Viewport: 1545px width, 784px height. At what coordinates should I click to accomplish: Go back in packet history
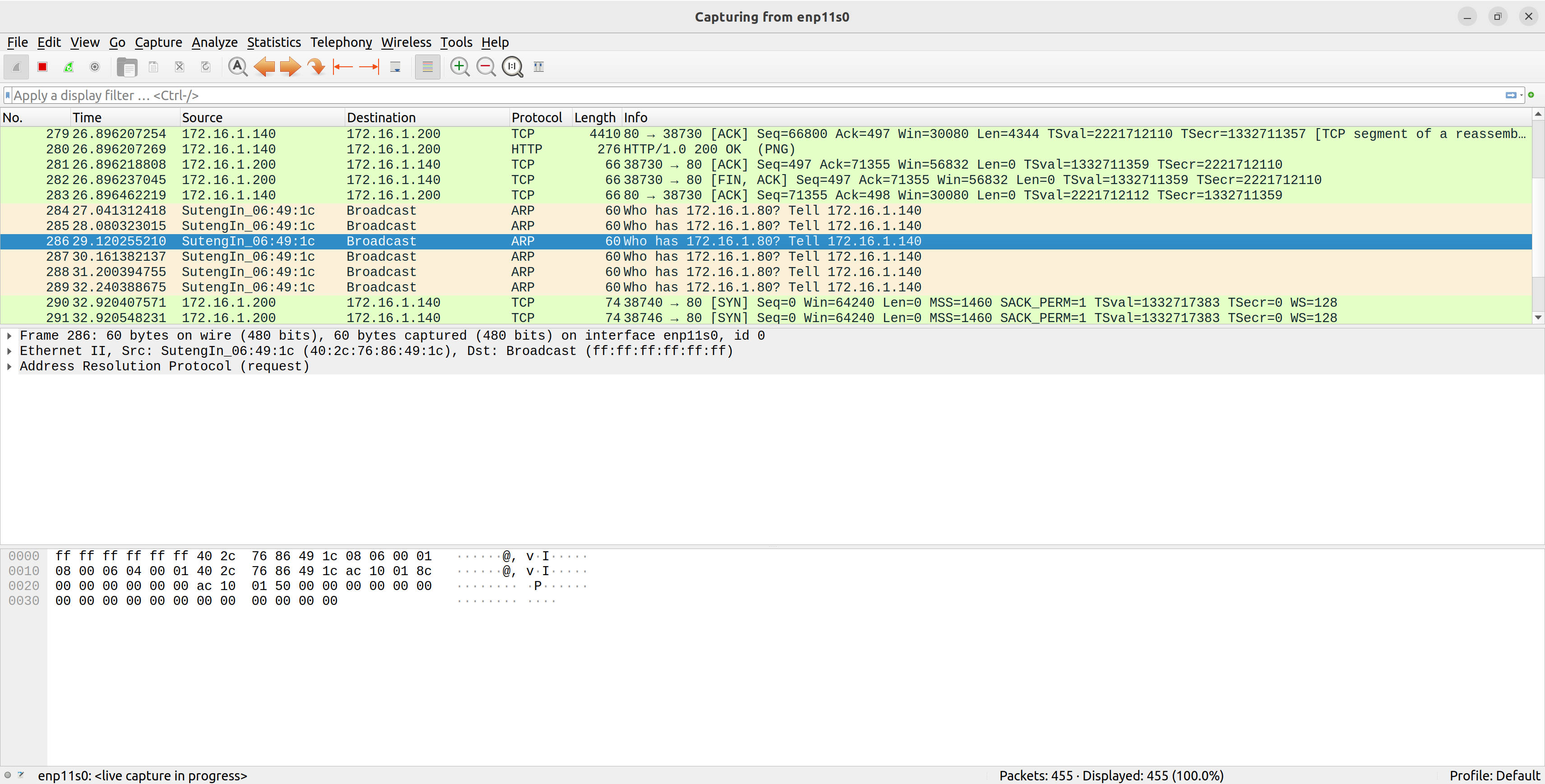tap(264, 66)
